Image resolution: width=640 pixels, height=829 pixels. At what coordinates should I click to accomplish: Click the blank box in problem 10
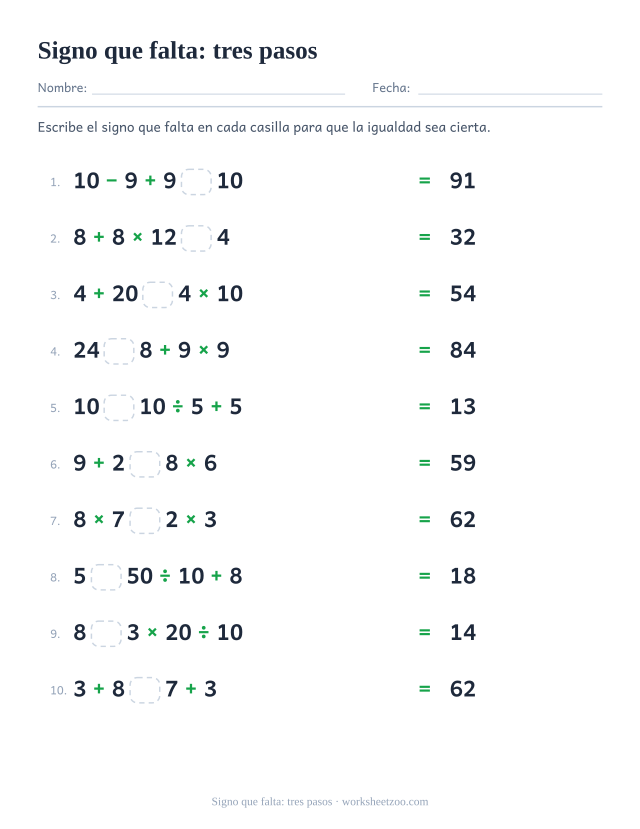pyautogui.click(x=145, y=690)
